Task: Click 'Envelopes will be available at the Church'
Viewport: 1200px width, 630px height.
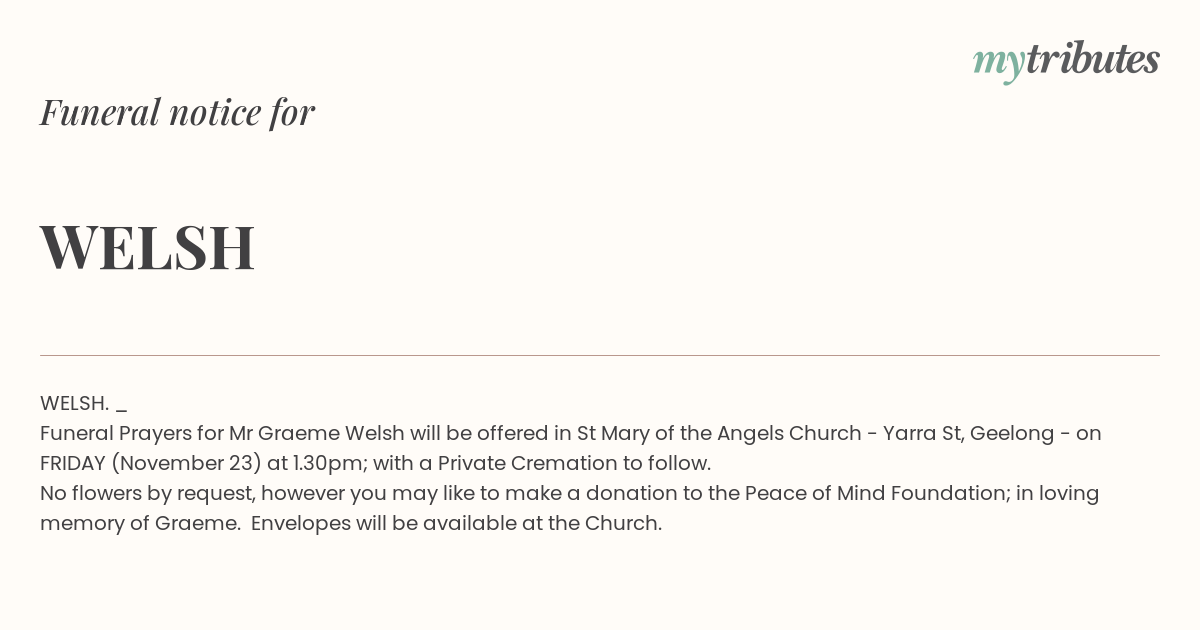Action: [x=456, y=523]
